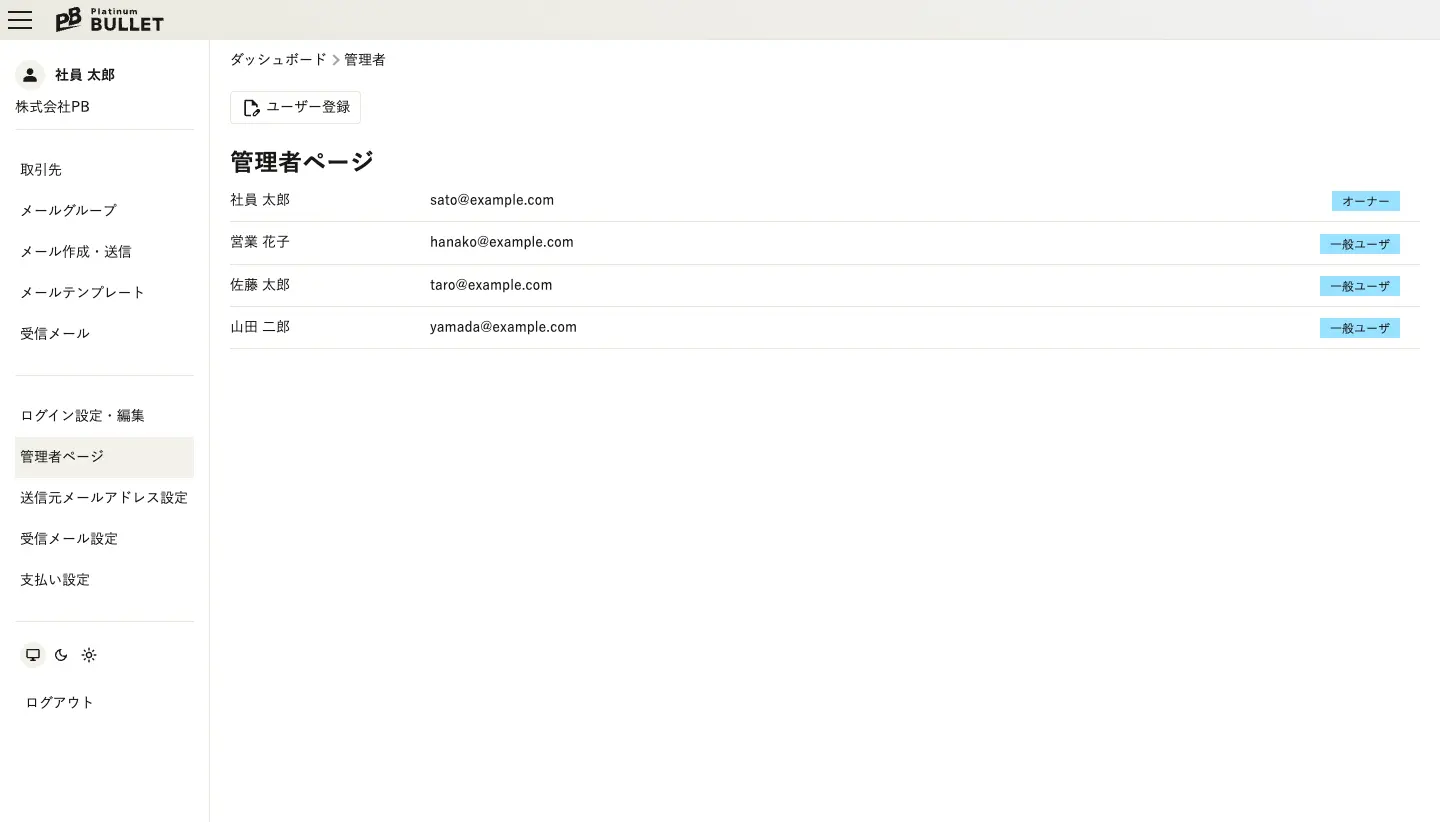Click the Platinum Bullet logo
The image size is (1440, 822).
click(x=109, y=20)
